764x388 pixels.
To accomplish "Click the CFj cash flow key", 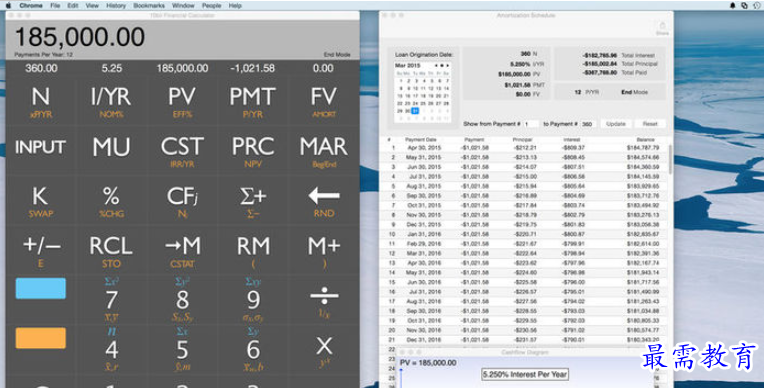I will coord(182,200).
